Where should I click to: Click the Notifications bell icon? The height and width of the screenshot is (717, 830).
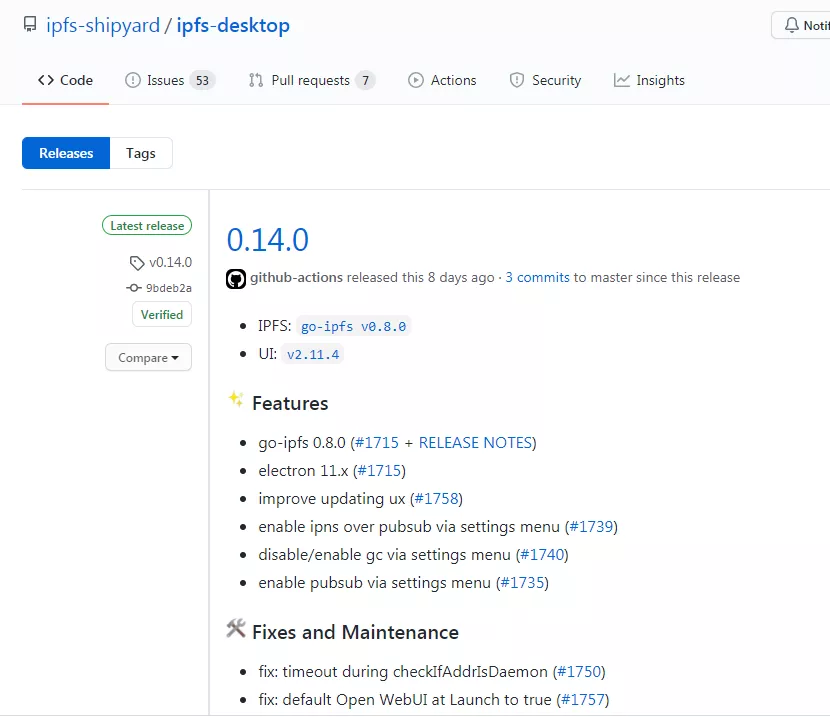tap(791, 25)
